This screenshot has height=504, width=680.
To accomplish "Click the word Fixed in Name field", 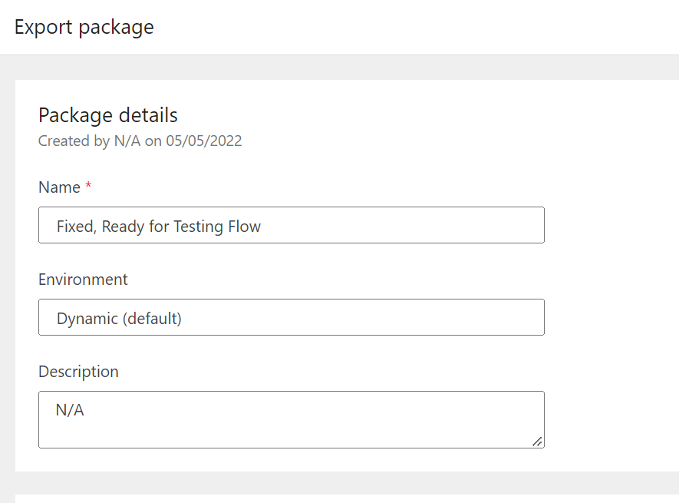I will click(x=76, y=226).
